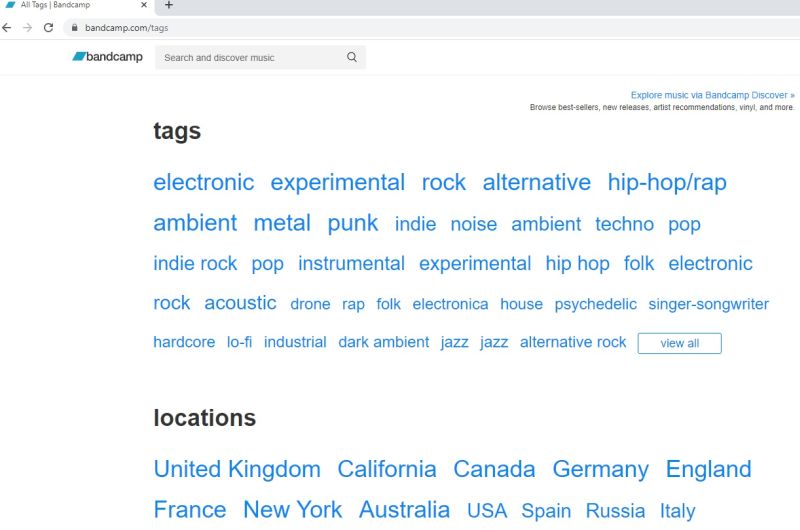Reload the page with refresh icon
The width and height of the screenshot is (800, 530).
(x=48, y=27)
